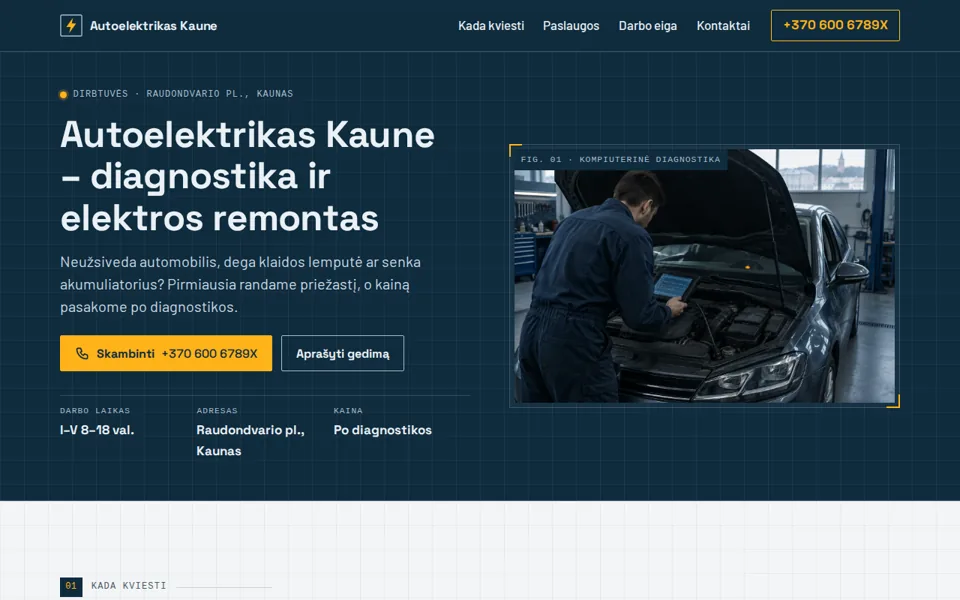Image resolution: width=960 pixels, height=600 pixels.
Task: Click the yellow Skambinti call button
Action: click(166, 353)
